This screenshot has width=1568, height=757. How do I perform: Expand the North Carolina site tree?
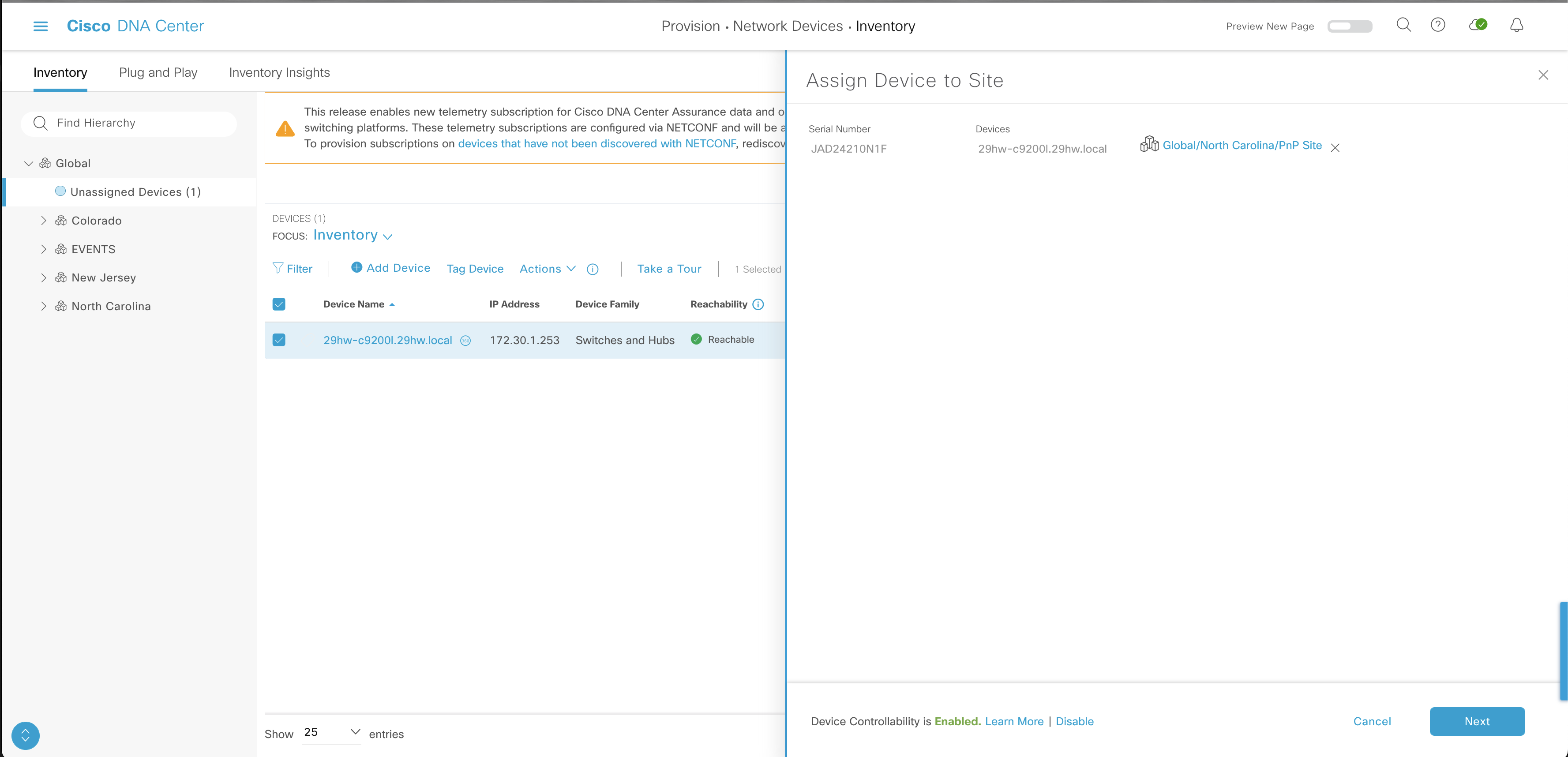(x=43, y=306)
